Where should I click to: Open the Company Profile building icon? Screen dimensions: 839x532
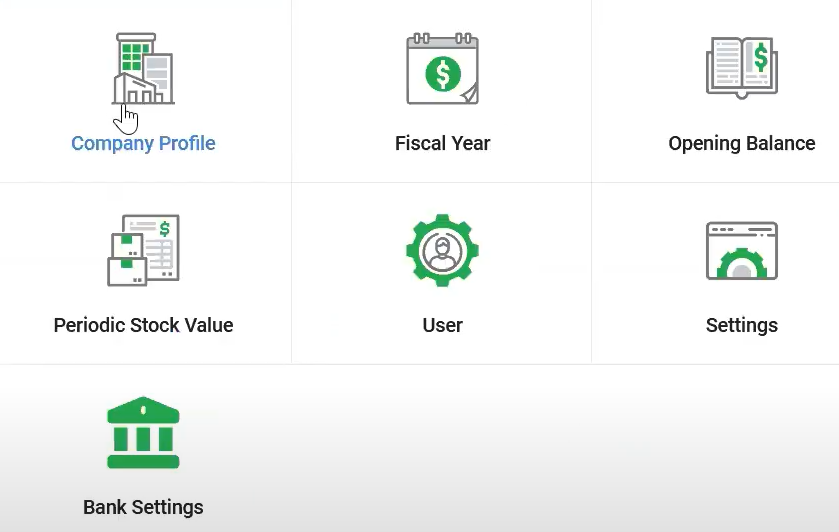[143, 69]
